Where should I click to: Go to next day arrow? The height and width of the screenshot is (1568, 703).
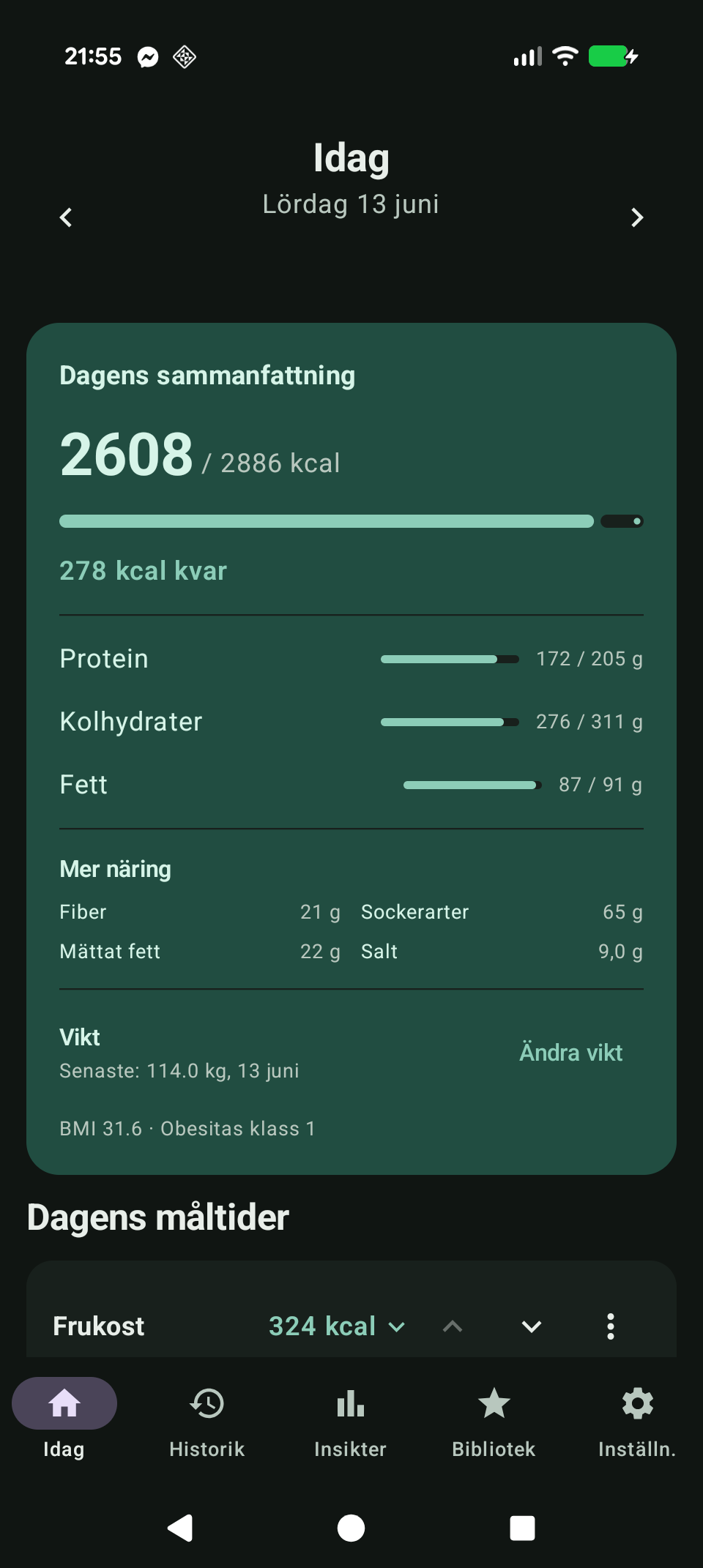tap(637, 217)
